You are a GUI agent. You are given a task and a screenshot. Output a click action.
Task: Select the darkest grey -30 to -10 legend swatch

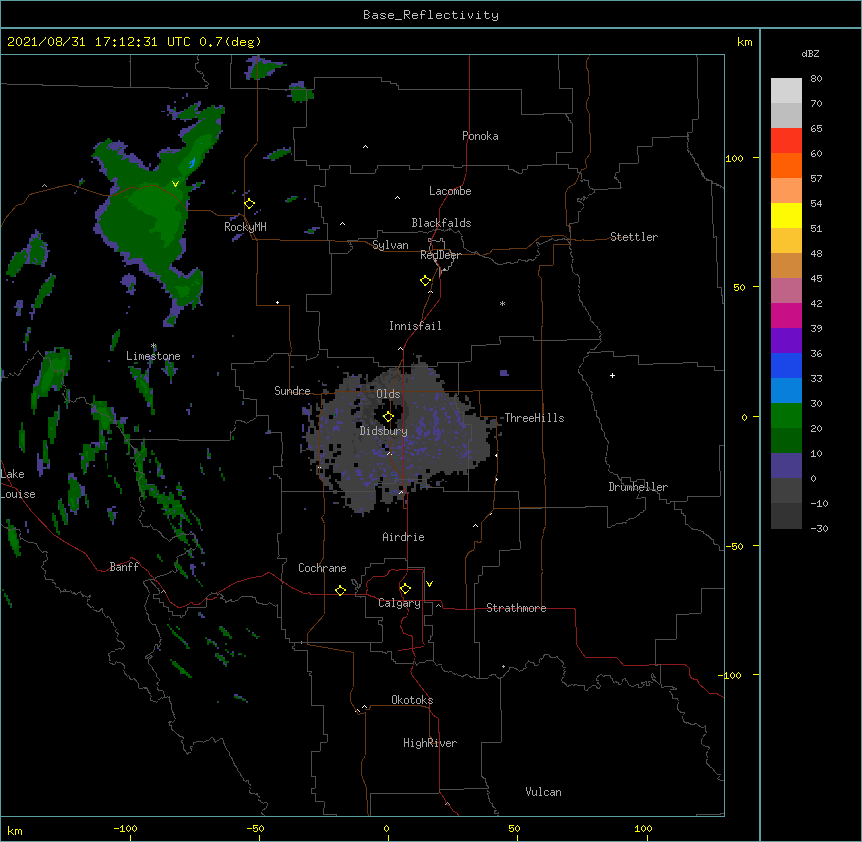click(786, 516)
